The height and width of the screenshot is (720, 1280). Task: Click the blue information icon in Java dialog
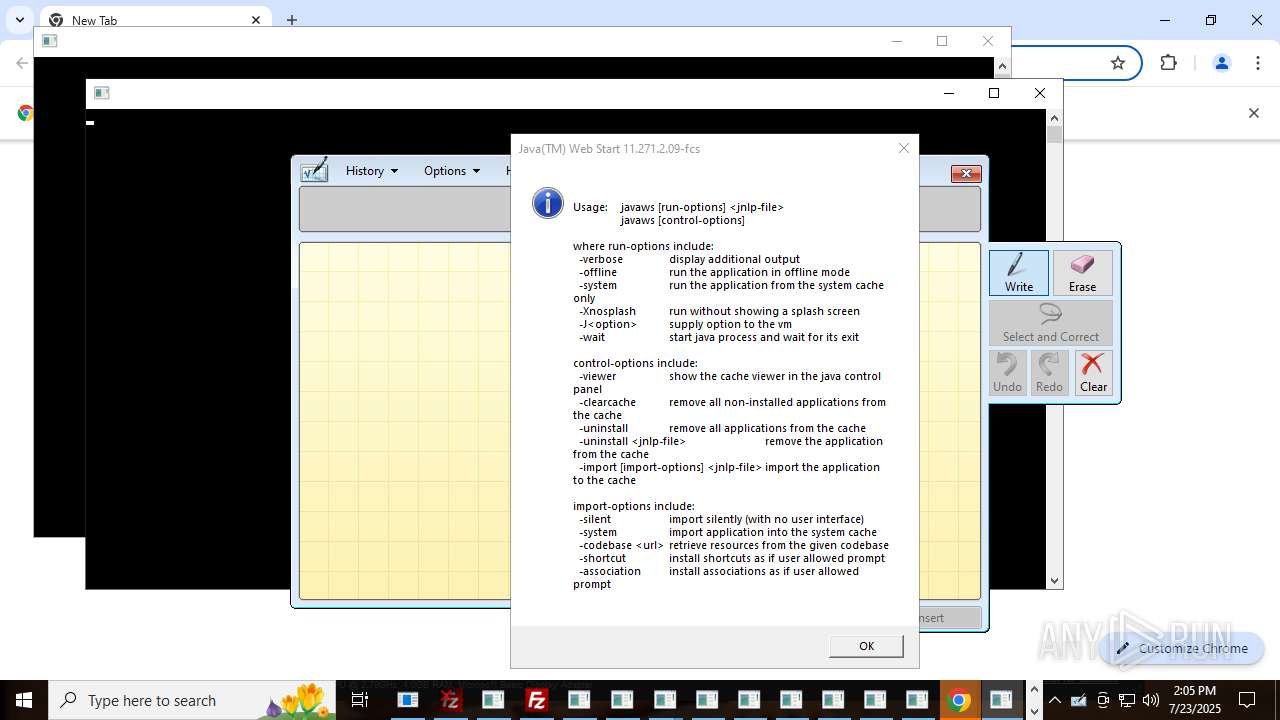pos(548,203)
